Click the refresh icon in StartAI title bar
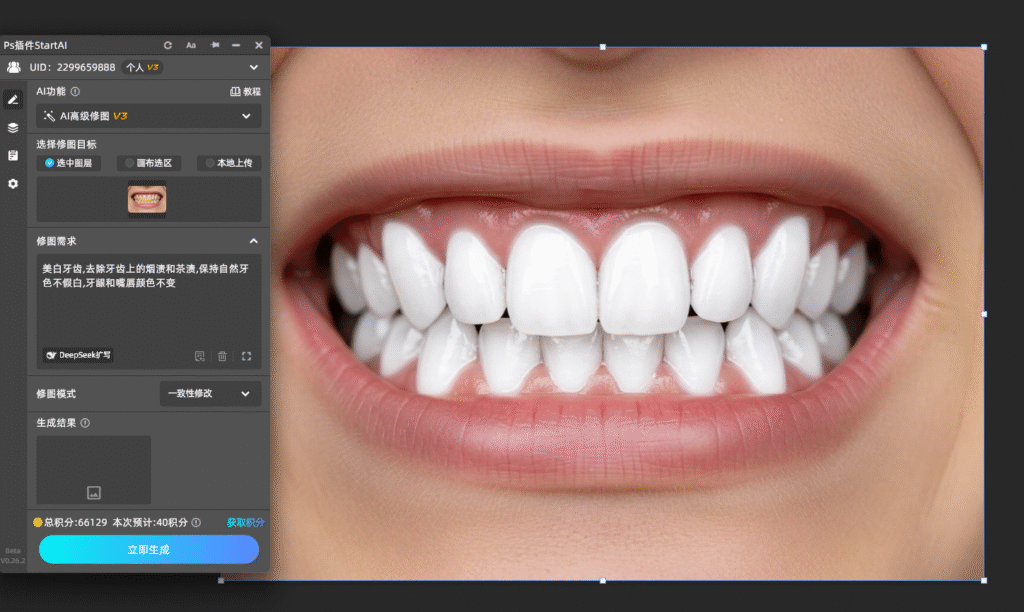1024x612 pixels. pos(168,45)
